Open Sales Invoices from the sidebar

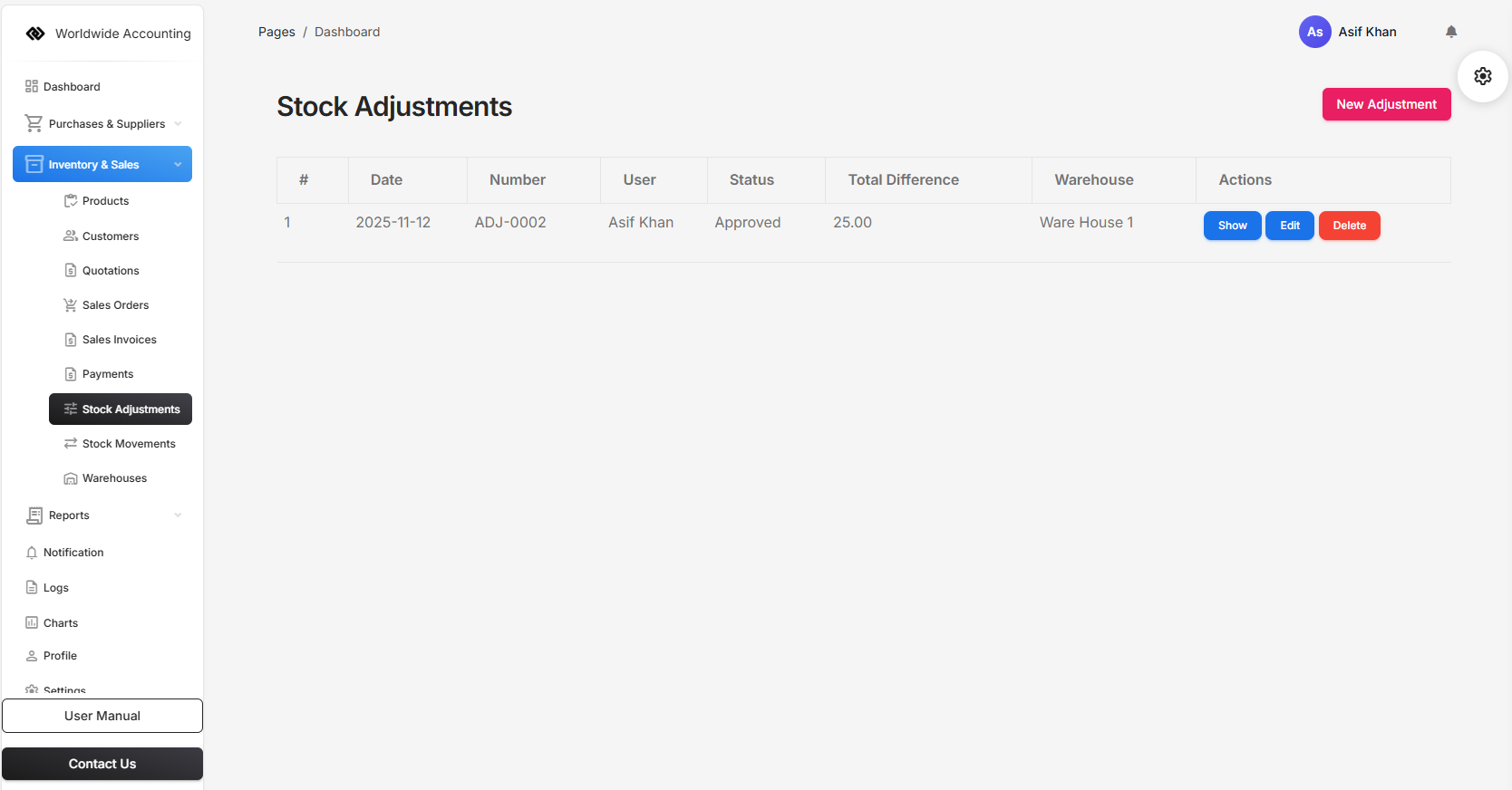coord(119,340)
